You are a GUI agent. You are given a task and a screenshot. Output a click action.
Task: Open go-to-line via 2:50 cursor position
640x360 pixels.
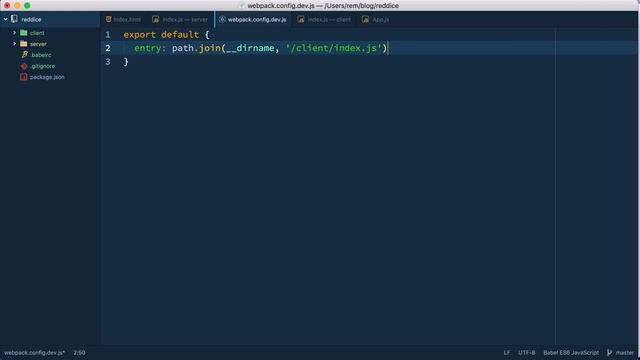point(79,353)
